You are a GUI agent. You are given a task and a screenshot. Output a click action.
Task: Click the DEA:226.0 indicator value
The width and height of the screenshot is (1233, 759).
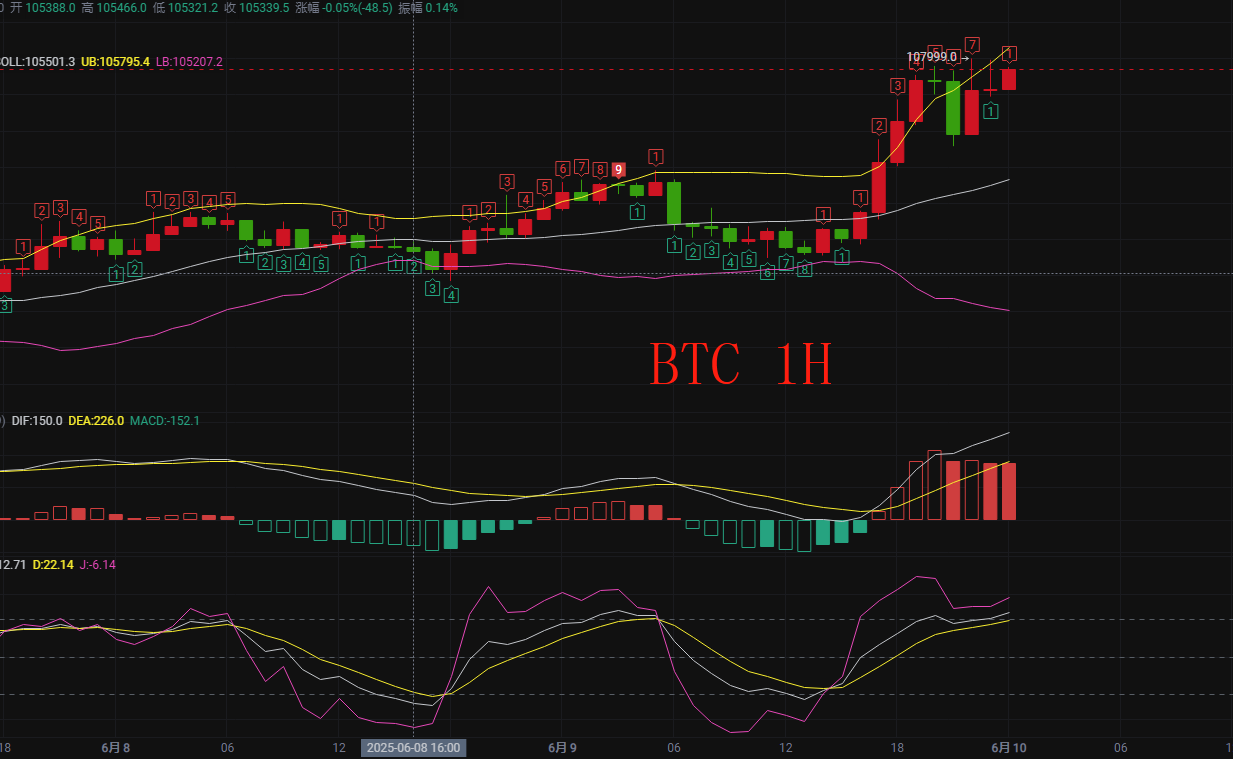click(x=96, y=421)
